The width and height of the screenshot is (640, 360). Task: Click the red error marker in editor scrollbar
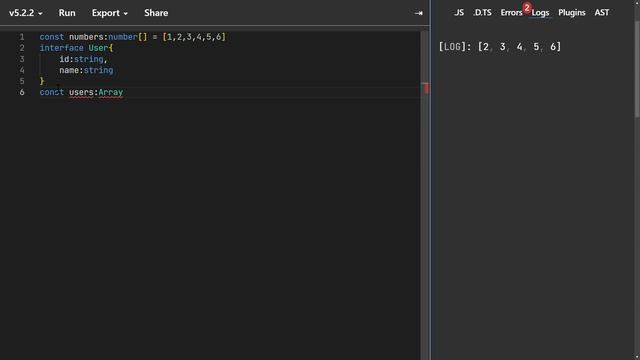click(426, 88)
